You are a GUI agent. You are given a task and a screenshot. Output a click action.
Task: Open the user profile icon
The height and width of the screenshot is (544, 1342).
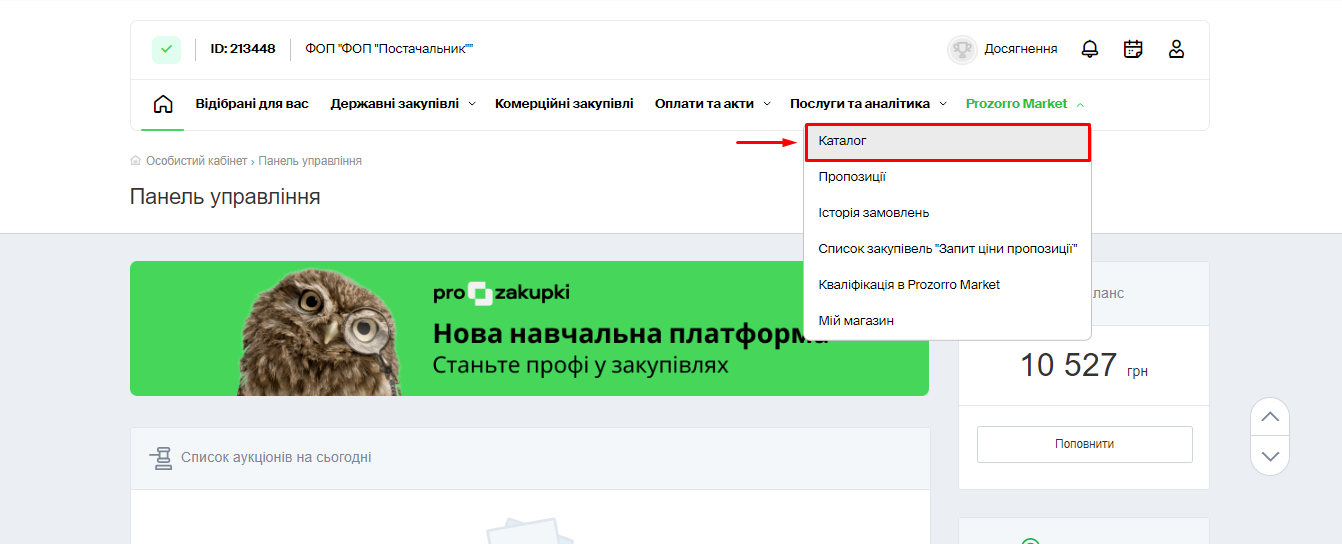(1176, 49)
